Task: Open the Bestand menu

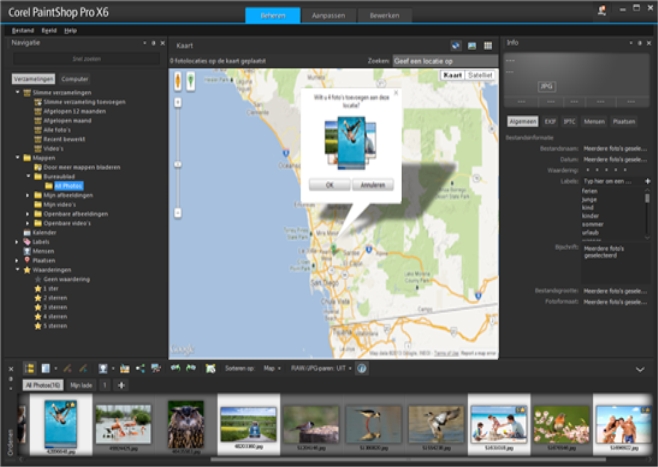Action: point(22,31)
